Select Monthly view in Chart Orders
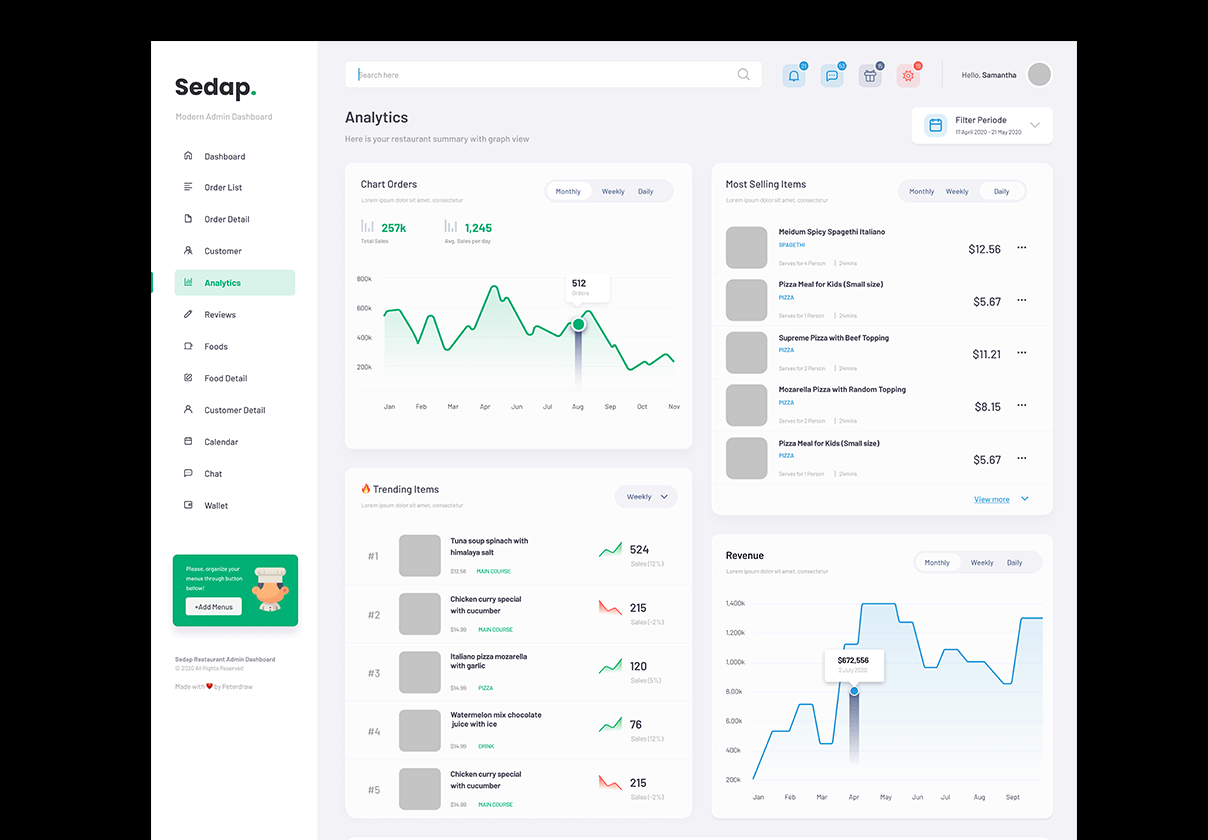 [568, 191]
